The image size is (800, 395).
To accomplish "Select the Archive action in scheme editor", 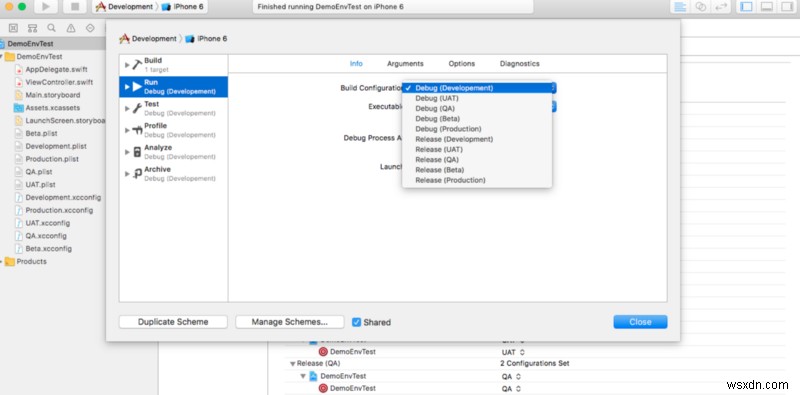I will click(x=173, y=174).
